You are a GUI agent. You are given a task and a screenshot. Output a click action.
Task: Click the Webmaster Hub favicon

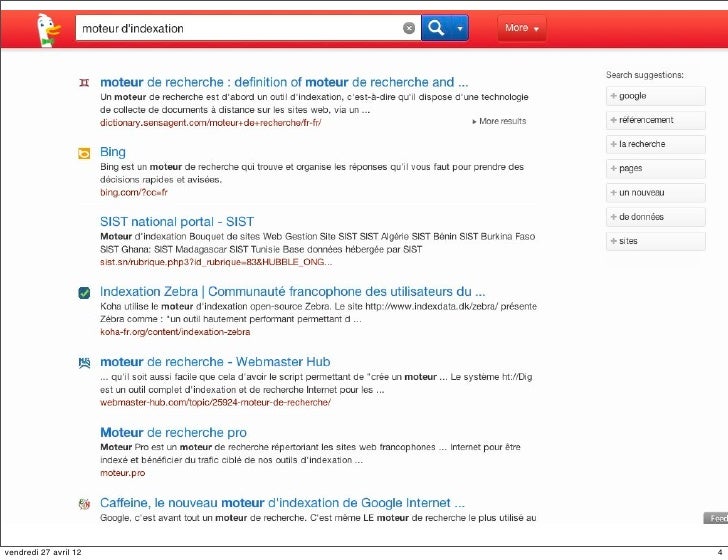pos(84,363)
